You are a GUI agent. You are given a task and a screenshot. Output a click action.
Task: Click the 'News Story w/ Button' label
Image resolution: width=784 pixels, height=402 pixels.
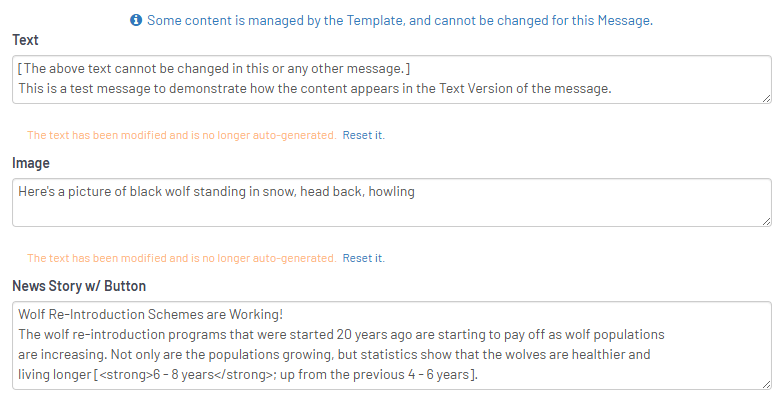pyautogui.click(x=79, y=286)
